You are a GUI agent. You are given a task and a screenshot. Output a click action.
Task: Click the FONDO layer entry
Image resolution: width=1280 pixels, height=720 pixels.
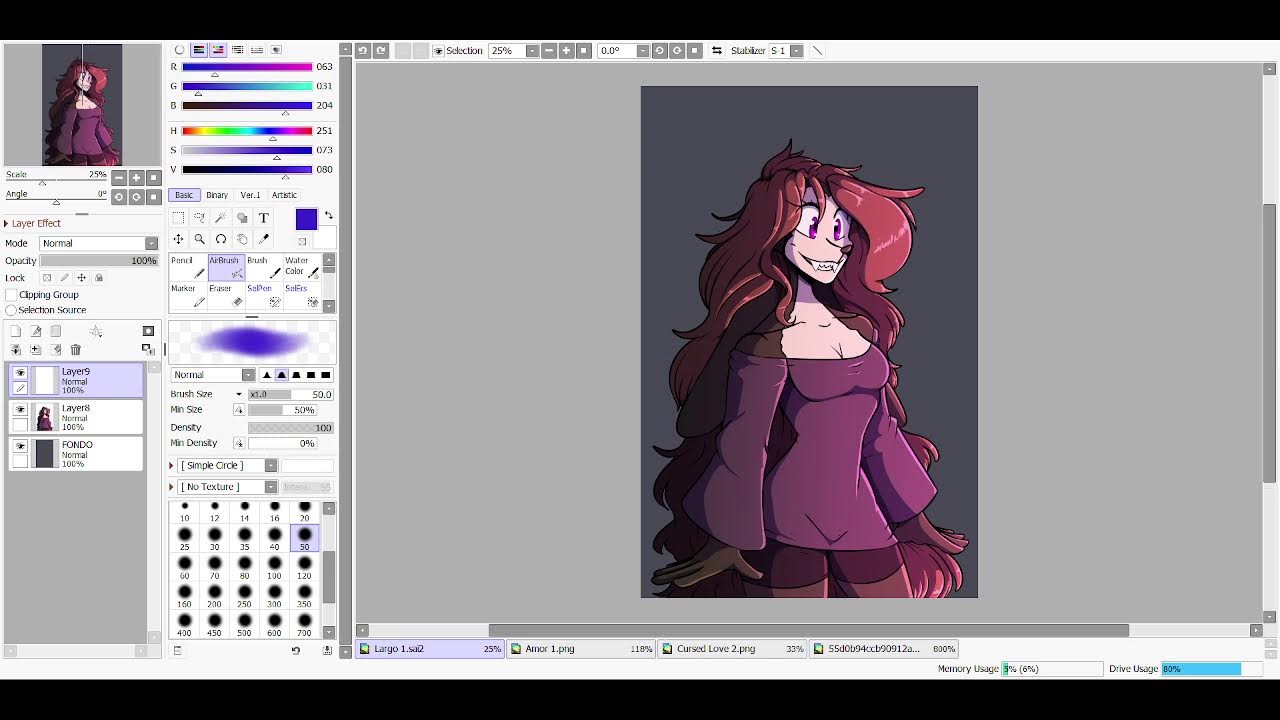[x=76, y=454]
